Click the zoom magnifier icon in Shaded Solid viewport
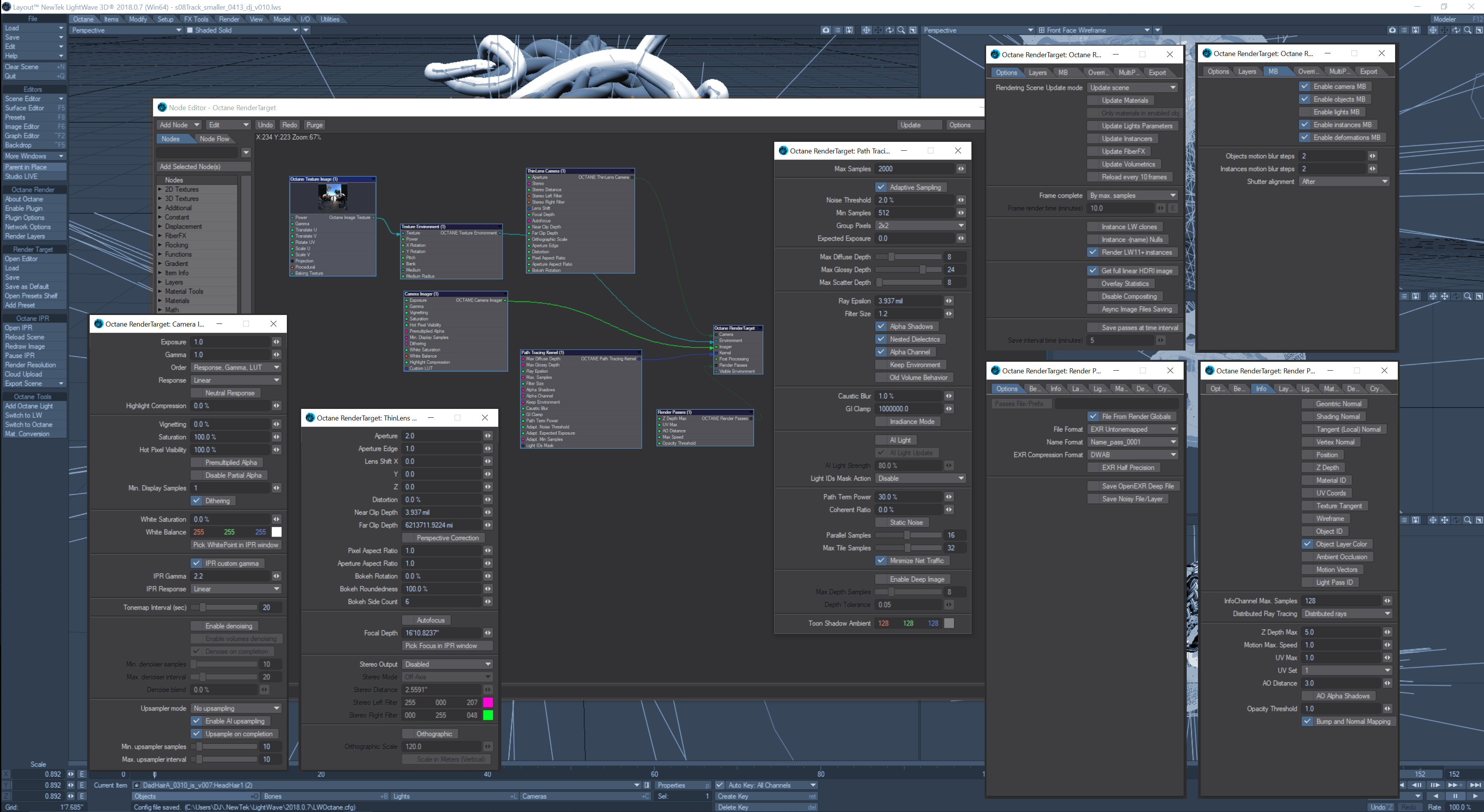The width and height of the screenshot is (1484, 812). [901, 30]
